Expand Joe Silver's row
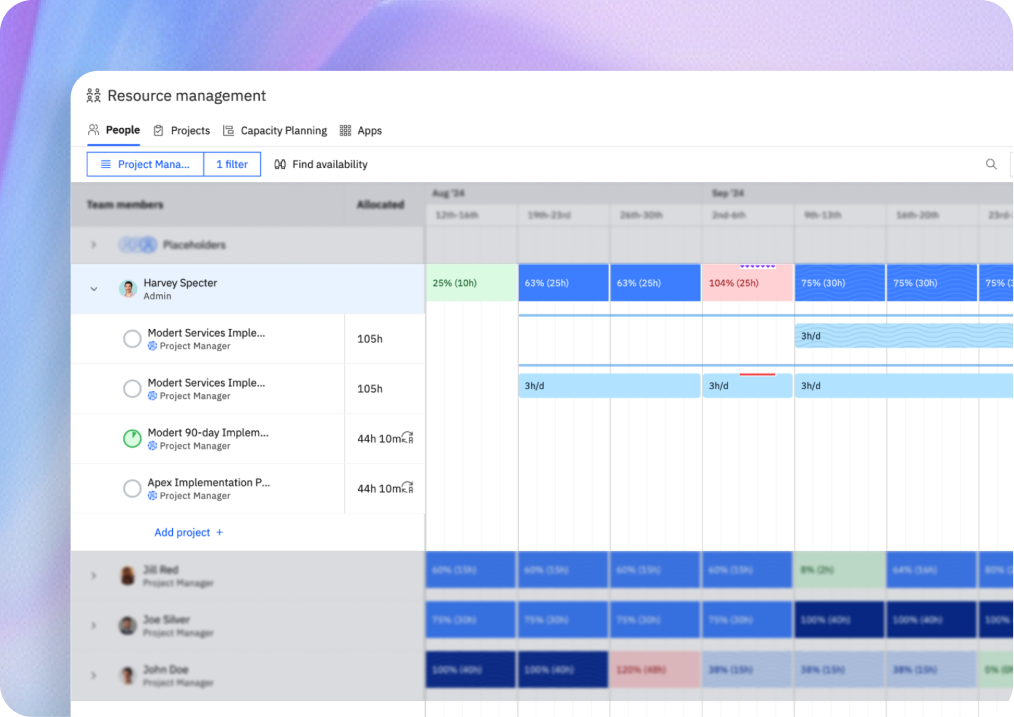Screen dimensions: 1014x717 (x=94, y=625)
